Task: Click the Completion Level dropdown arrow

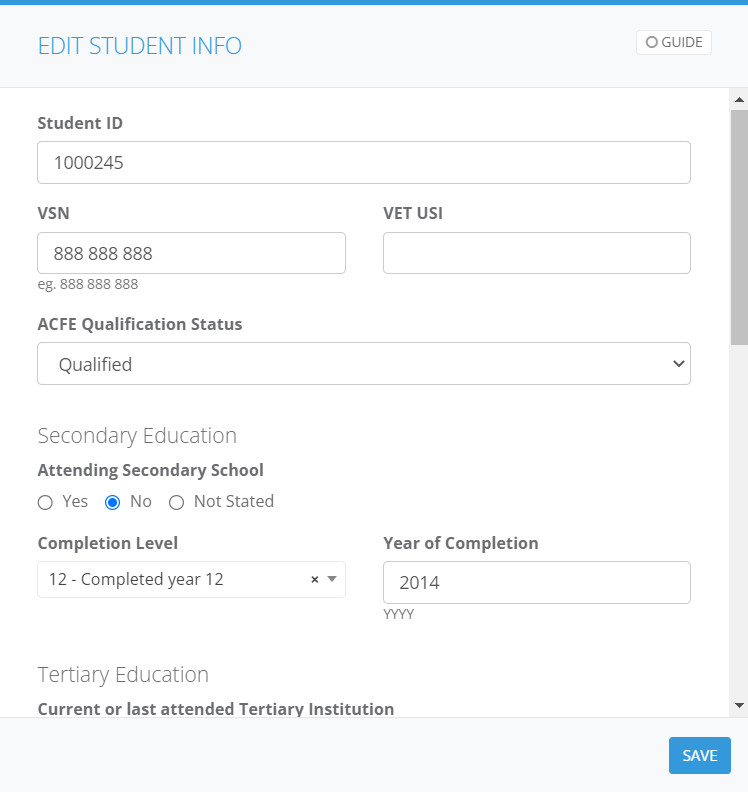Action: point(332,580)
